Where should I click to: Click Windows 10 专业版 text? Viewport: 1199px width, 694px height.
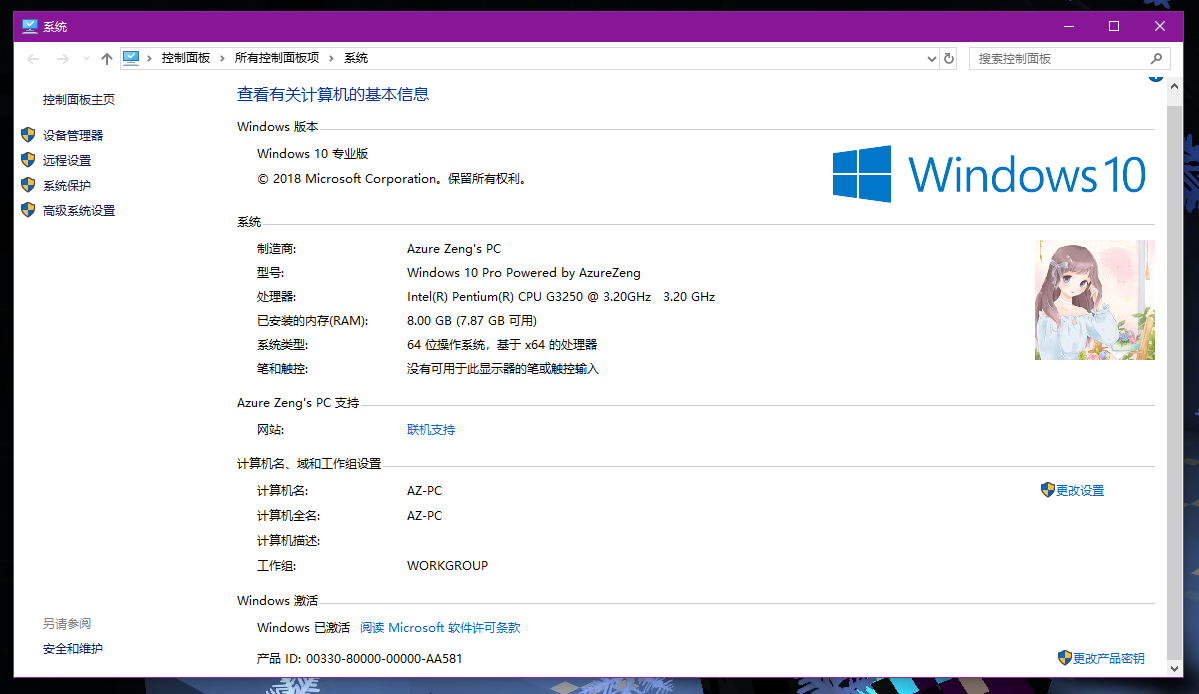[313, 154]
